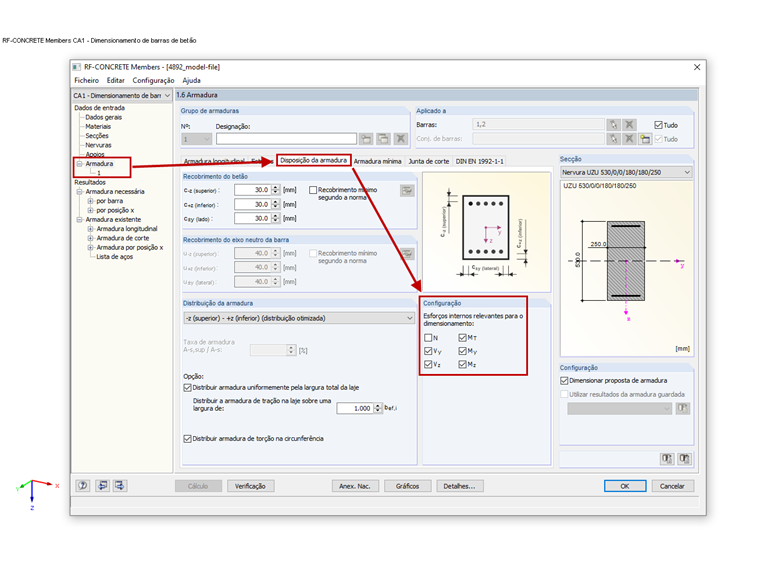Expand the por posição x node
Viewport: 760px width, 570px height.
pos(90,210)
